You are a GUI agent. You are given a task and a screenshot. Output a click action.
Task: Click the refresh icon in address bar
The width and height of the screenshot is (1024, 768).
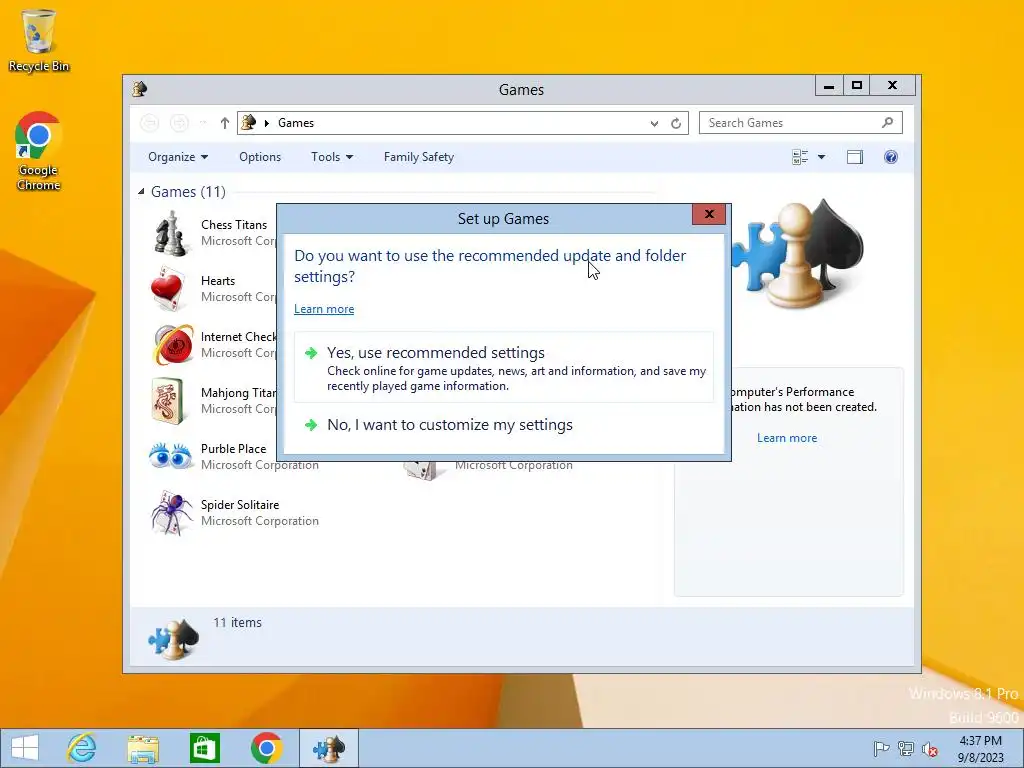pyautogui.click(x=676, y=123)
